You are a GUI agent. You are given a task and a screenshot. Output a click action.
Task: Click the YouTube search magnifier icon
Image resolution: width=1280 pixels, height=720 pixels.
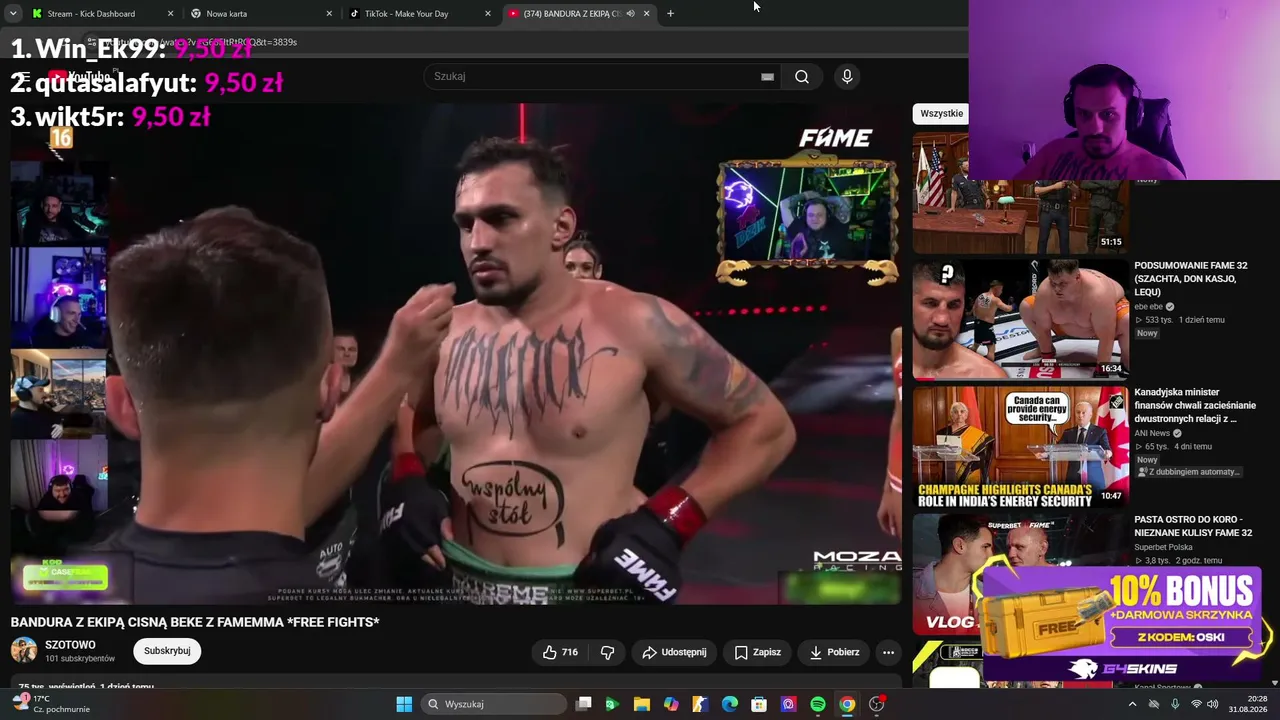point(802,76)
